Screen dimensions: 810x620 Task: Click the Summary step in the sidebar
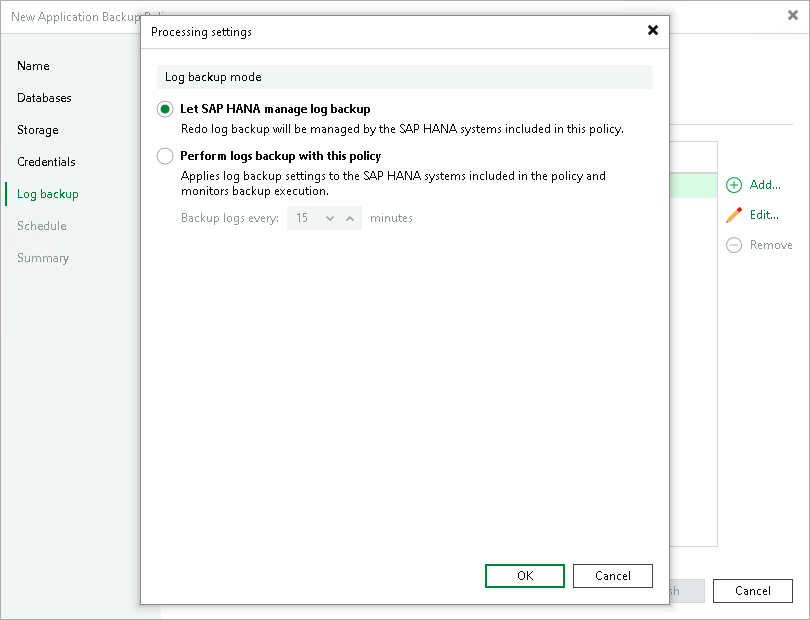click(x=43, y=258)
